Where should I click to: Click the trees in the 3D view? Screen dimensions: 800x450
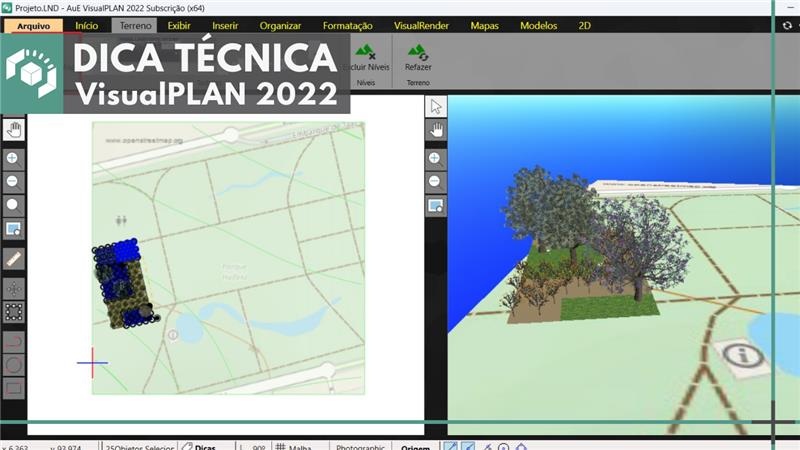point(594,235)
